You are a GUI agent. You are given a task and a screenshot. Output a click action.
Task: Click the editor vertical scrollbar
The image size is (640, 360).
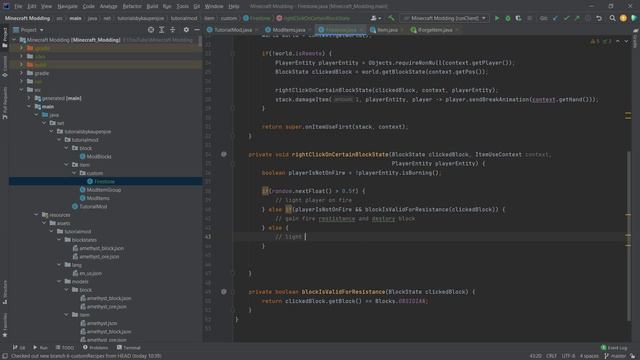628,236
